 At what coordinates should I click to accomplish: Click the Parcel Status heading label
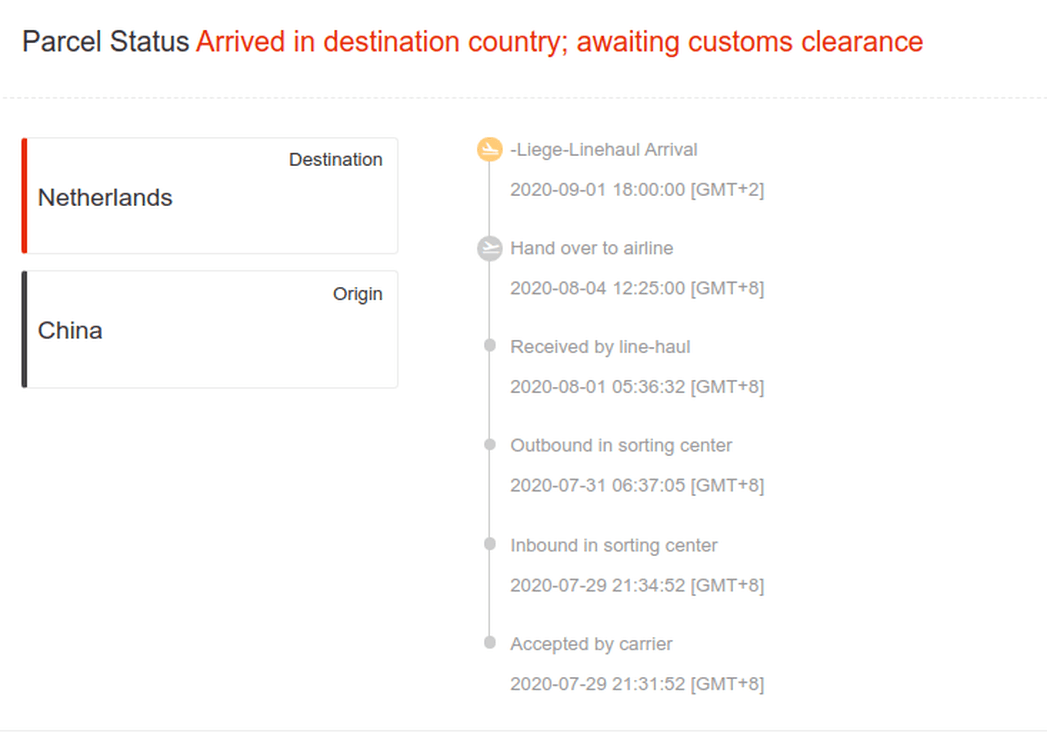[x=105, y=42]
